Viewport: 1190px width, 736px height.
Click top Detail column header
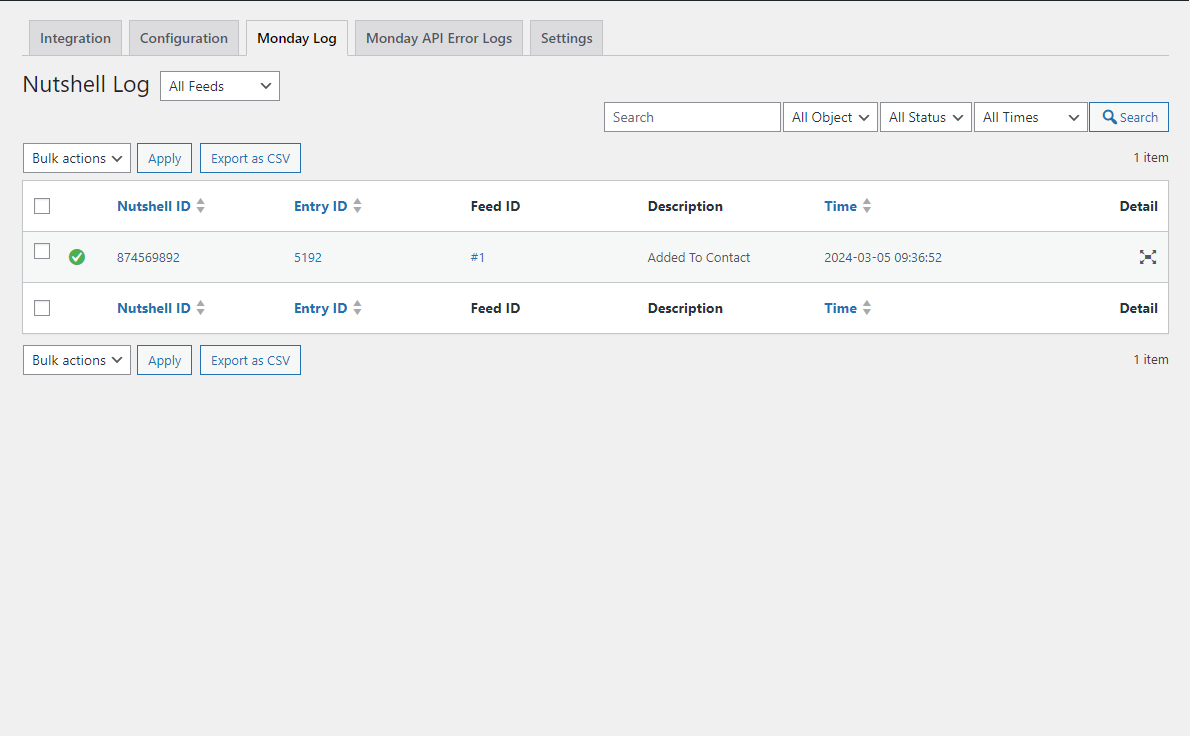[x=1138, y=206]
